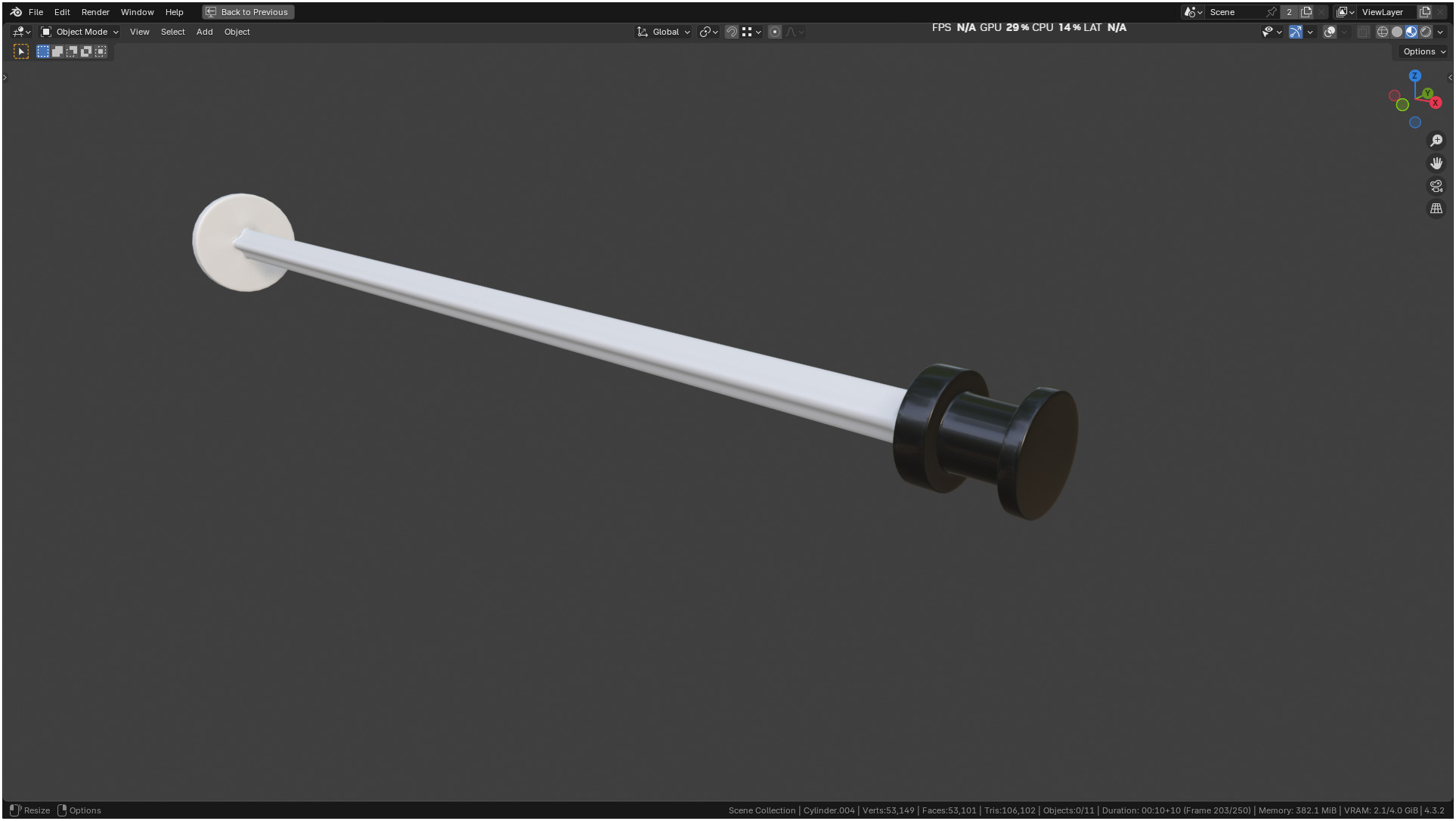Click the negative X axis gizmo circle
Screen dimensions: 1456x821
tap(1394, 95)
